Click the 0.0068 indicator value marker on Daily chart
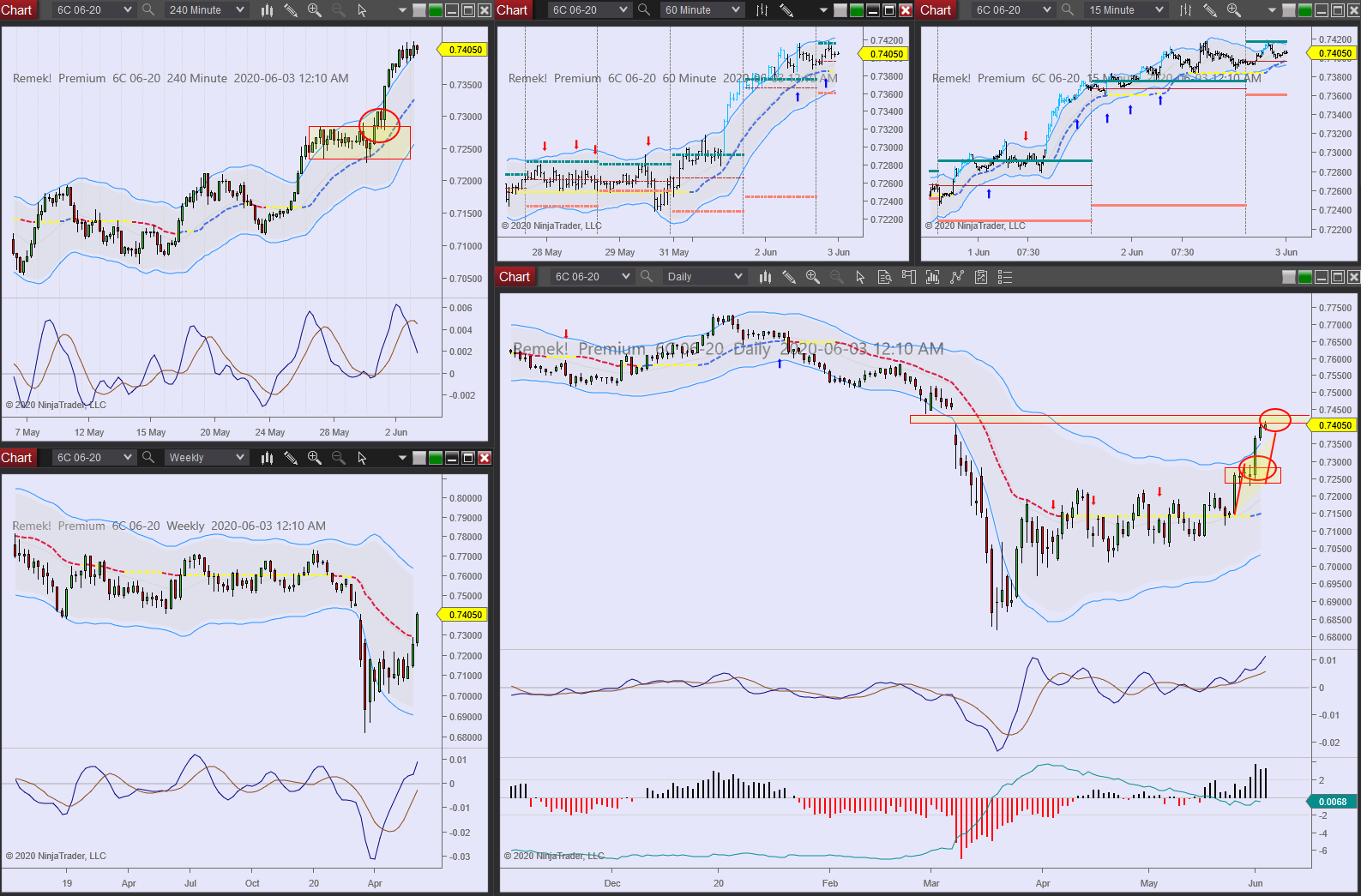 tap(1332, 802)
